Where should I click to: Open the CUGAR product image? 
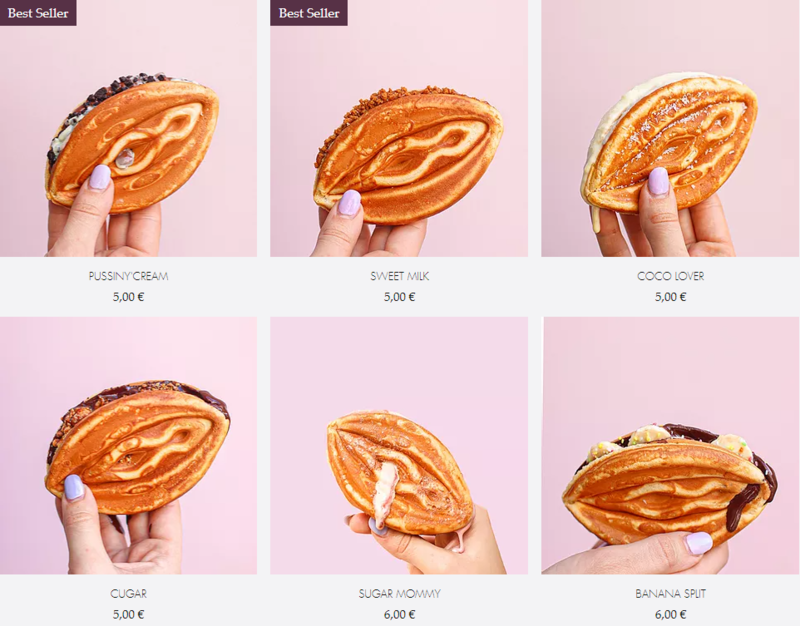click(128, 445)
